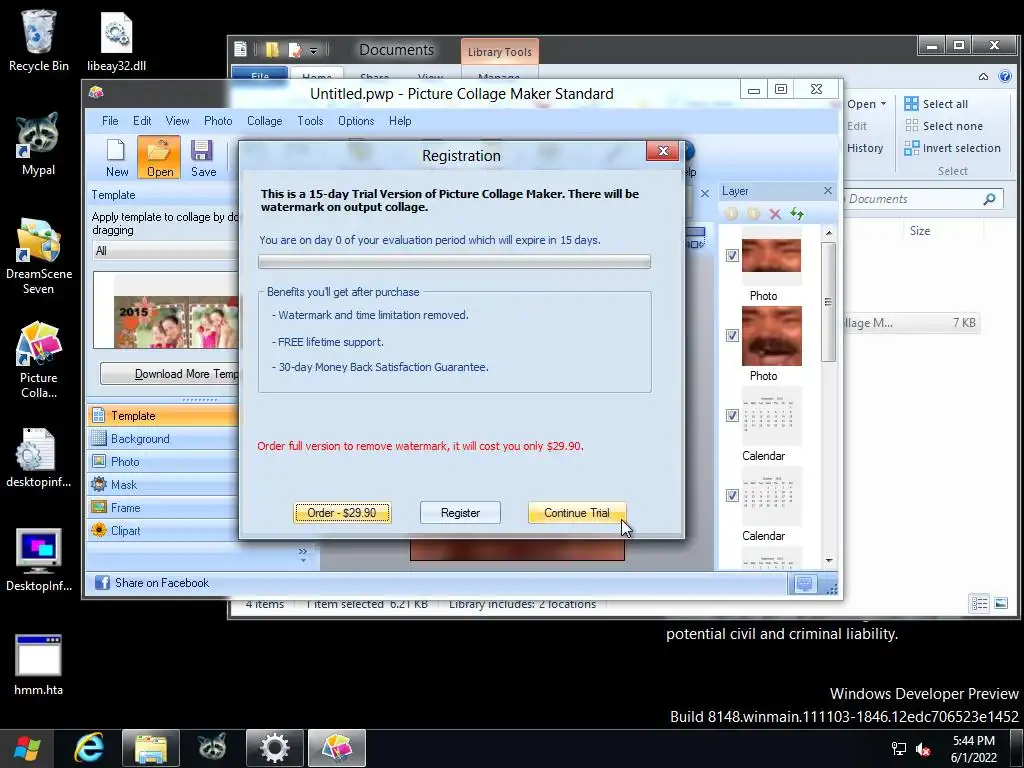Click the trial evaluation progress bar
Viewport: 1024px width, 768px height.
click(x=455, y=262)
